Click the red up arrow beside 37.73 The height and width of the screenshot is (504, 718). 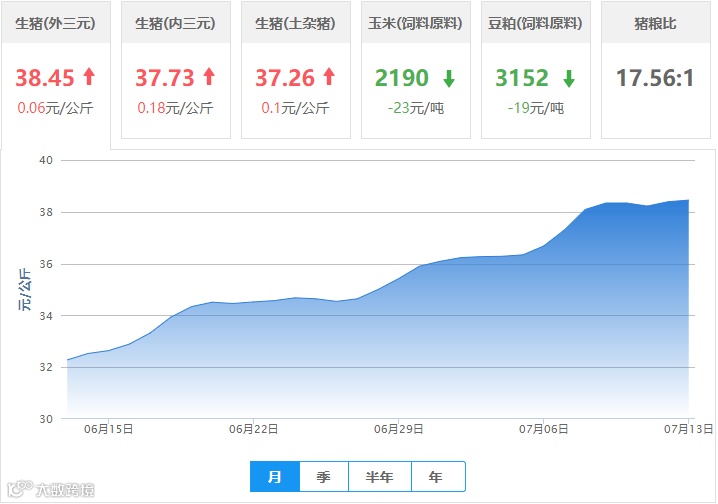click(209, 76)
